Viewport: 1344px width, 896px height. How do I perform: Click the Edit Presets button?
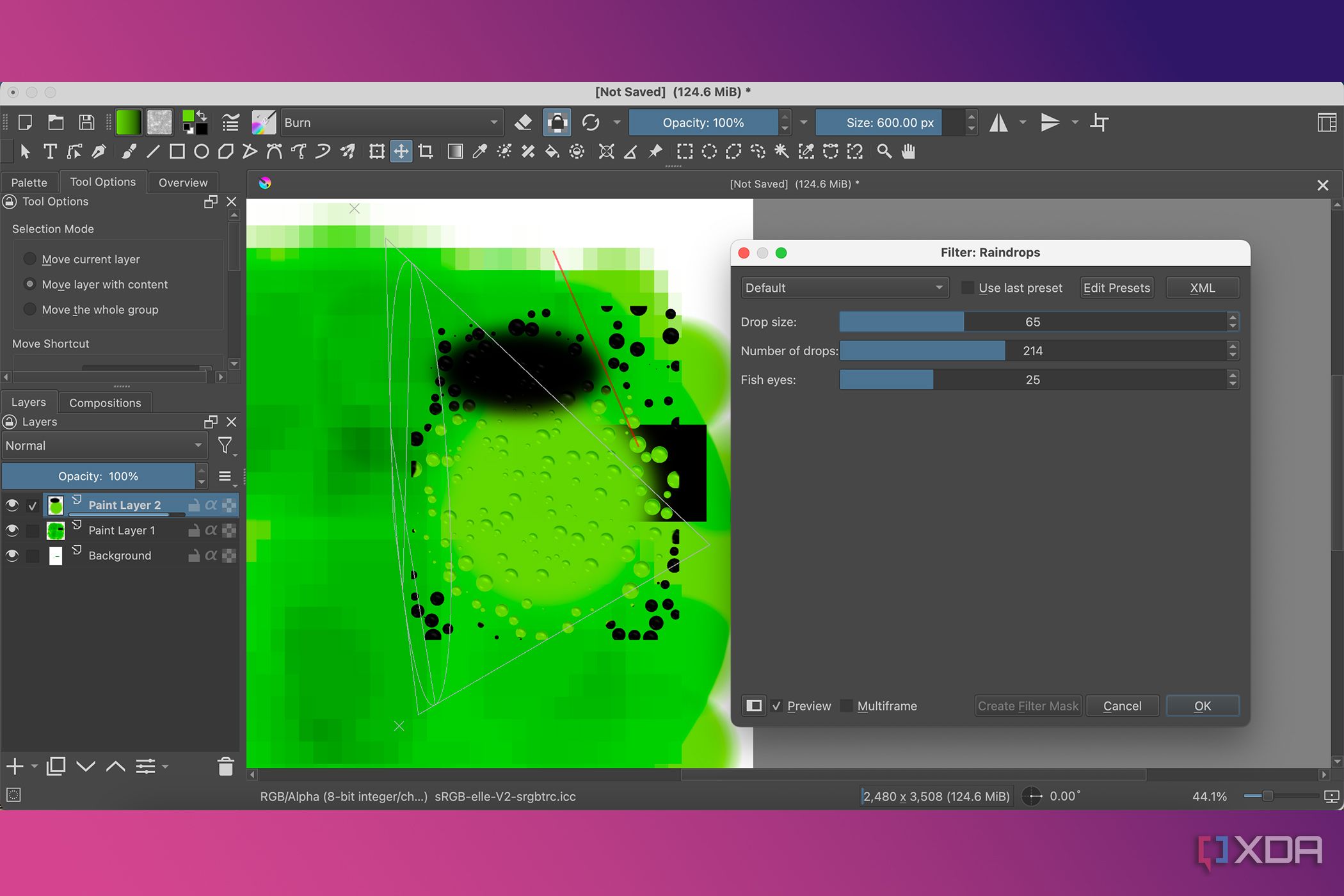1117,288
